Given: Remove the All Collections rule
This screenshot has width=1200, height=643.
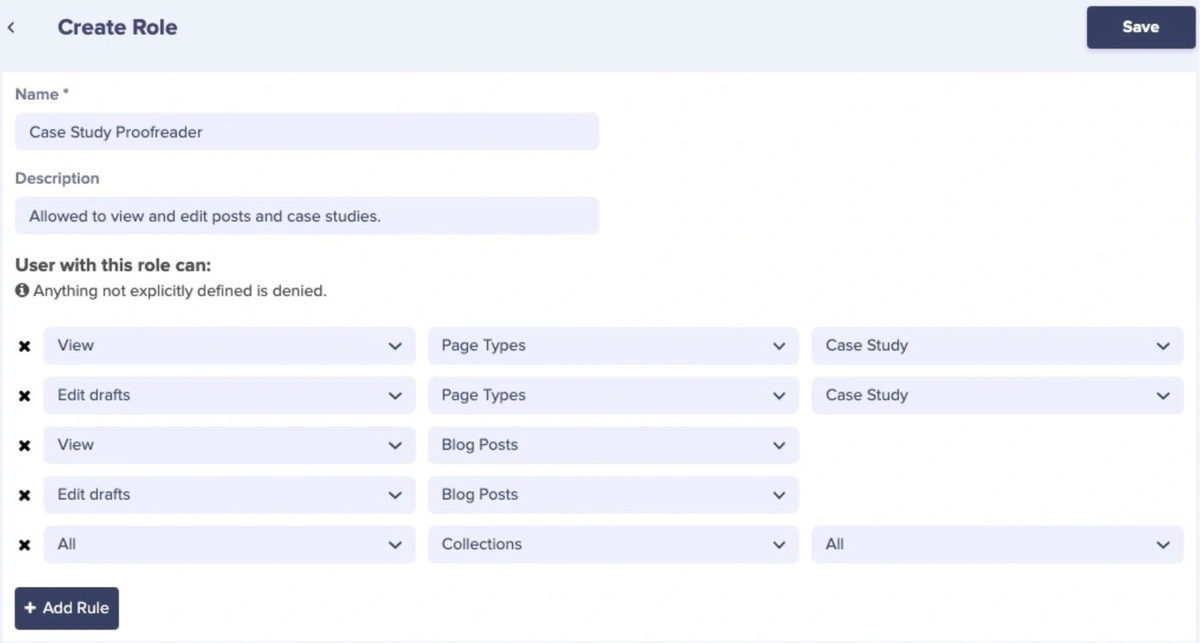Looking at the screenshot, I should [25, 545].
